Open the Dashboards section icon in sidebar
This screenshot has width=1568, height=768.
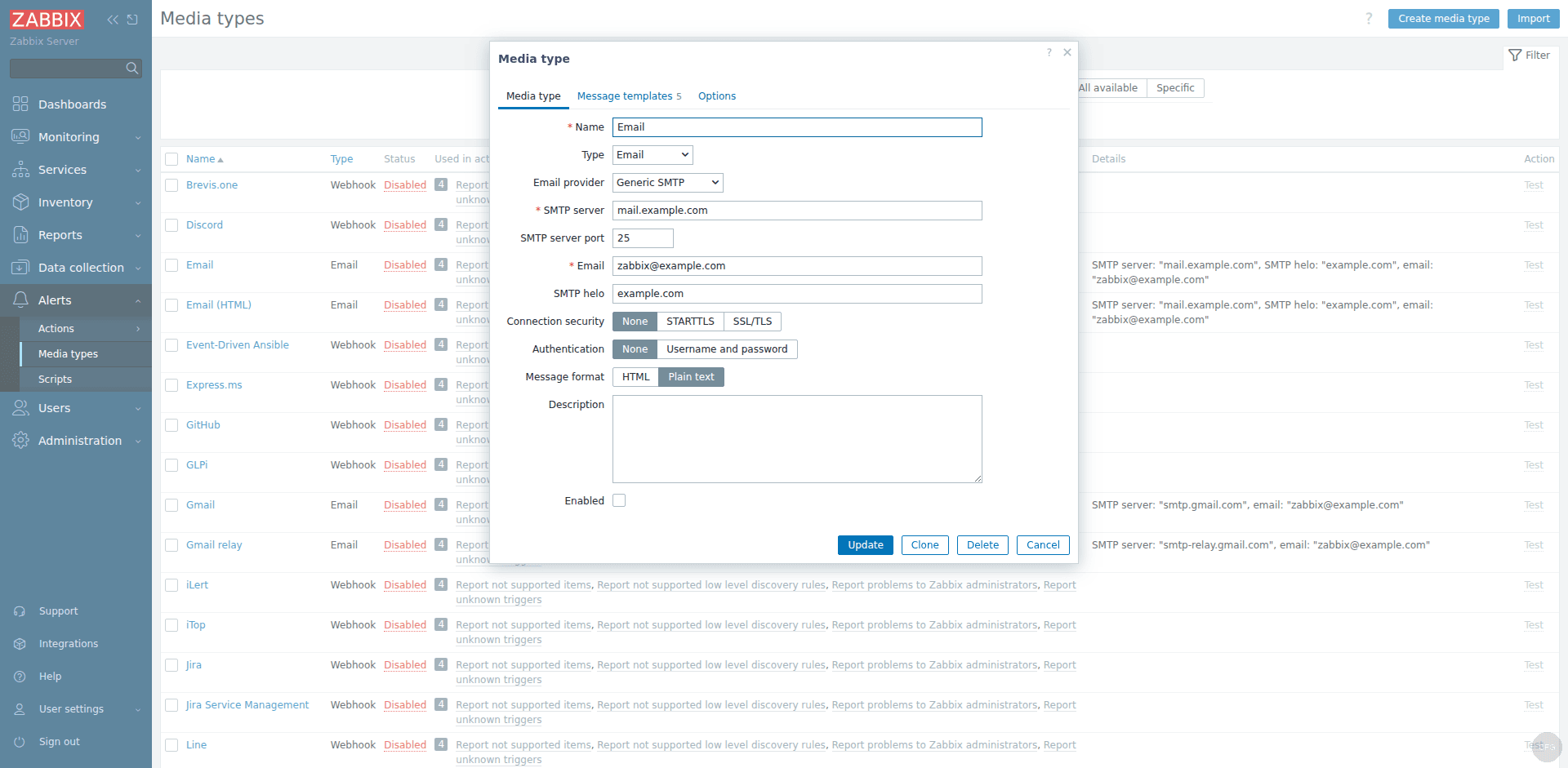coord(21,104)
